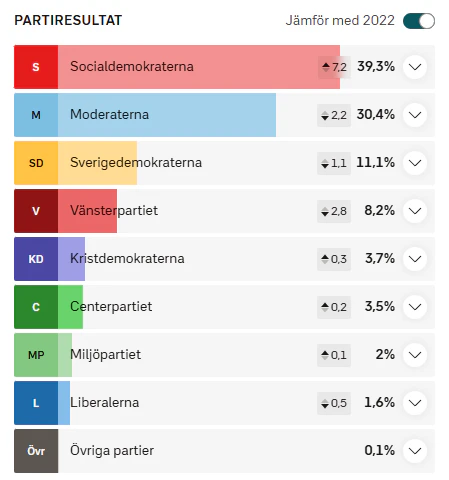Click the dark red V party badge
The height and width of the screenshot is (480, 449).
[36, 211]
